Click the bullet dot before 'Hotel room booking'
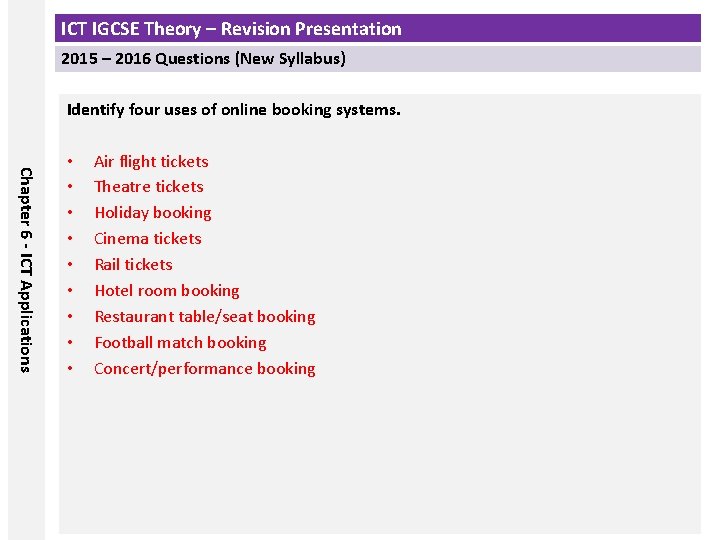Image resolution: width=720 pixels, height=540 pixels. [69, 291]
